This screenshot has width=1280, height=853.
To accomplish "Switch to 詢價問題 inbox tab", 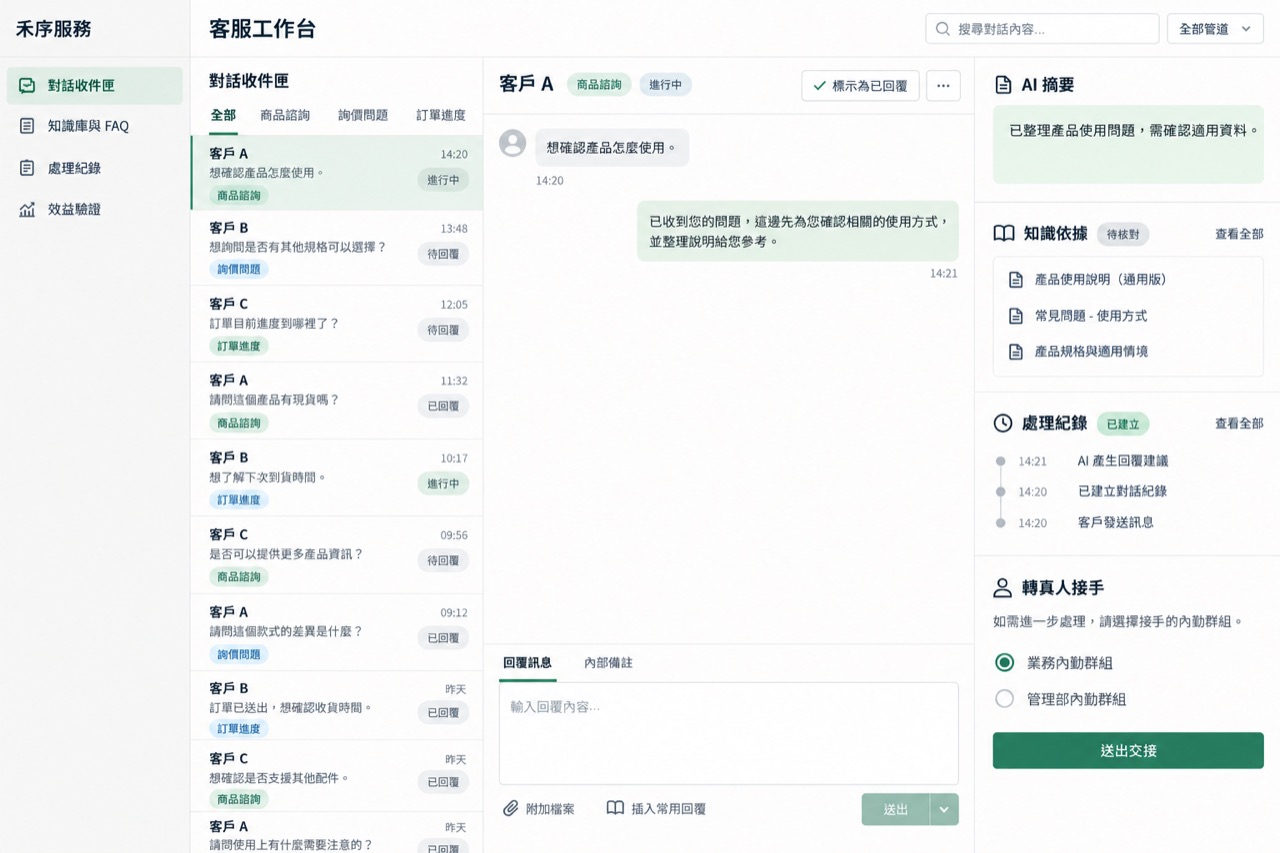I will tap(363, 115).
